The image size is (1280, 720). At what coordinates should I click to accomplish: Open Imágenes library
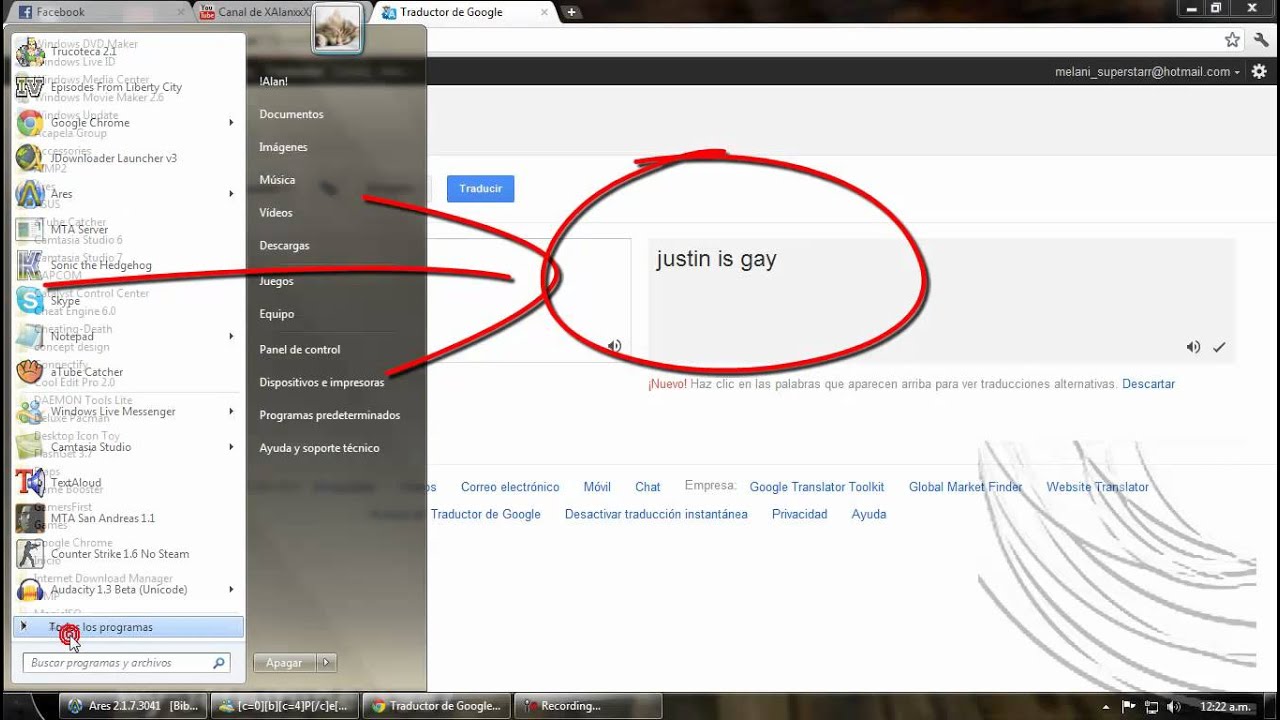pos(283,147)
